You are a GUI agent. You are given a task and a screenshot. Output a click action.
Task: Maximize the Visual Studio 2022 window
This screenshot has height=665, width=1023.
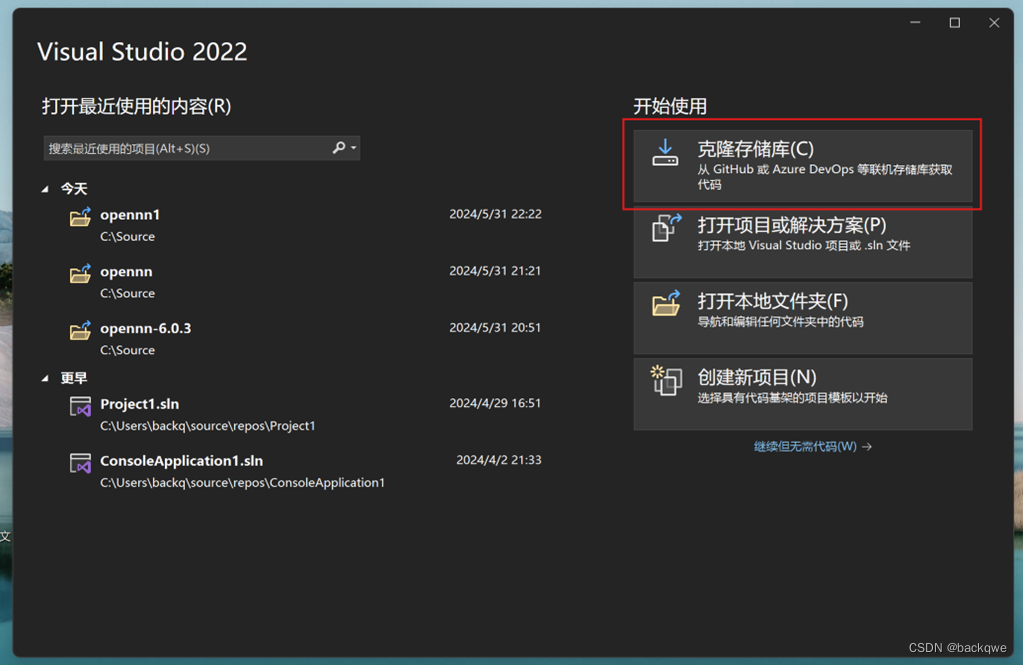(954, 23)
